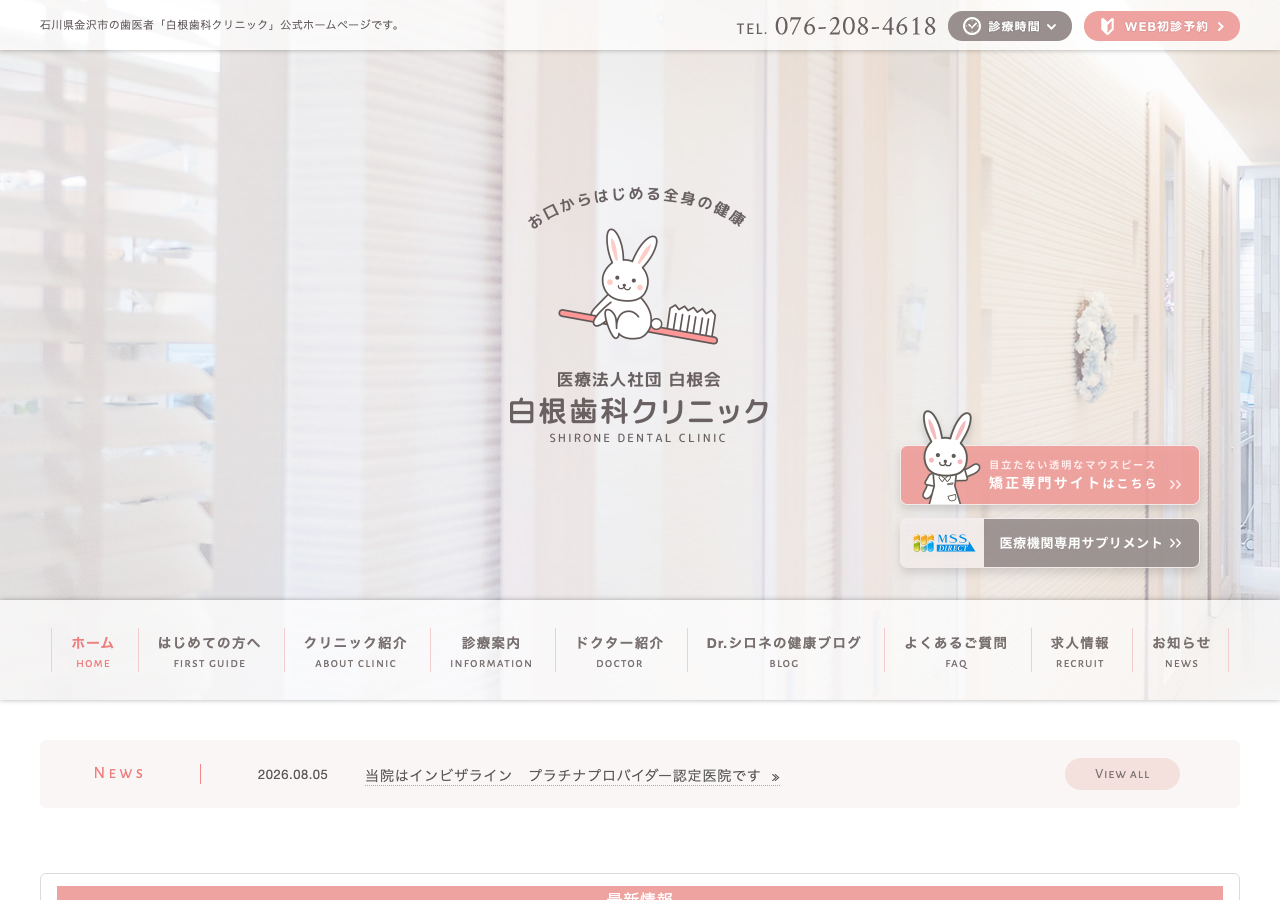Image resolution: width=1280 pixels, height=900 pixels.
Task: Click the 石川県金沢市の歯医者 header tagline
Action: [221, 25]
